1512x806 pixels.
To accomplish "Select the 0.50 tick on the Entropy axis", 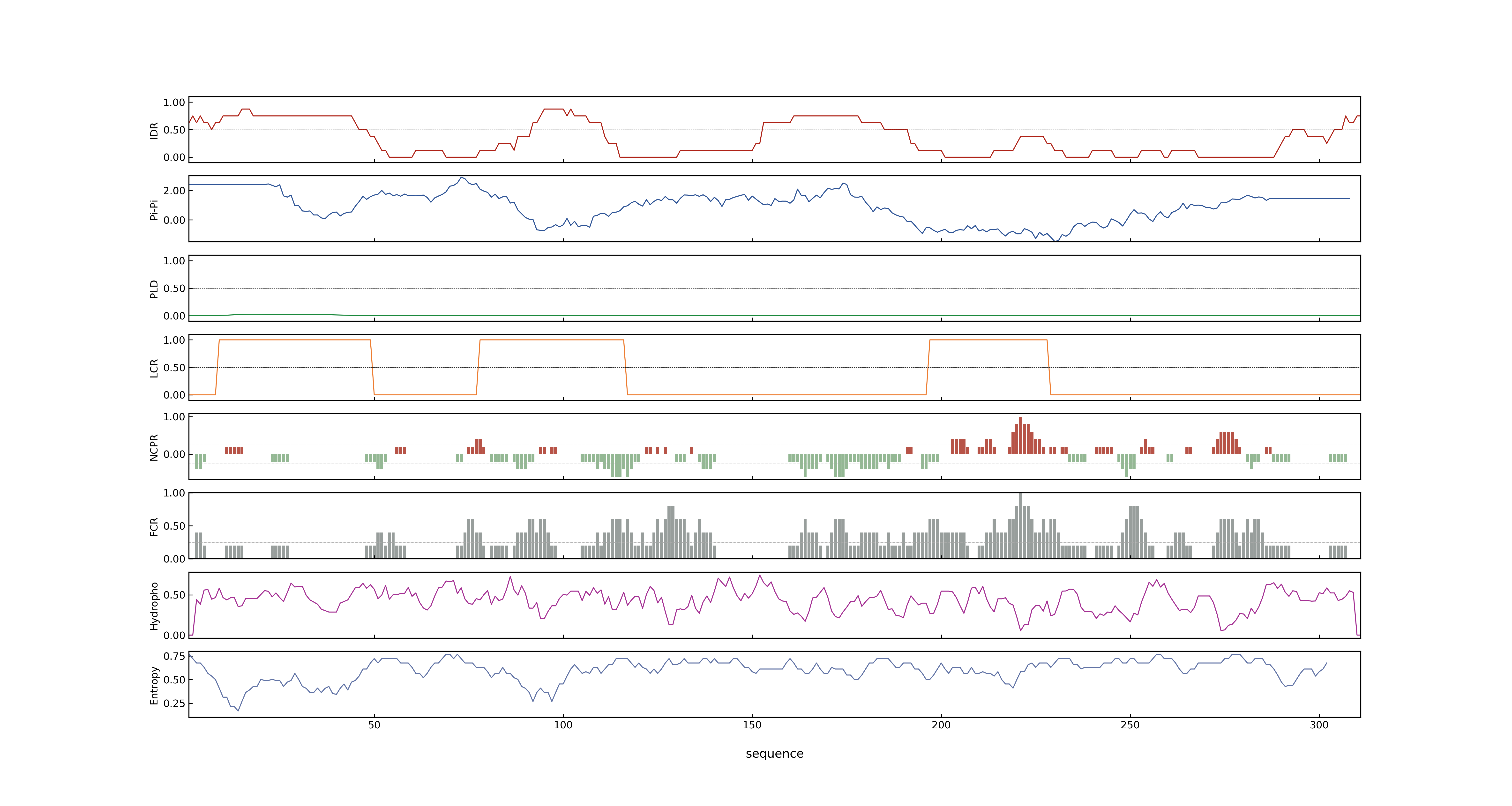I will click(174, 679).
